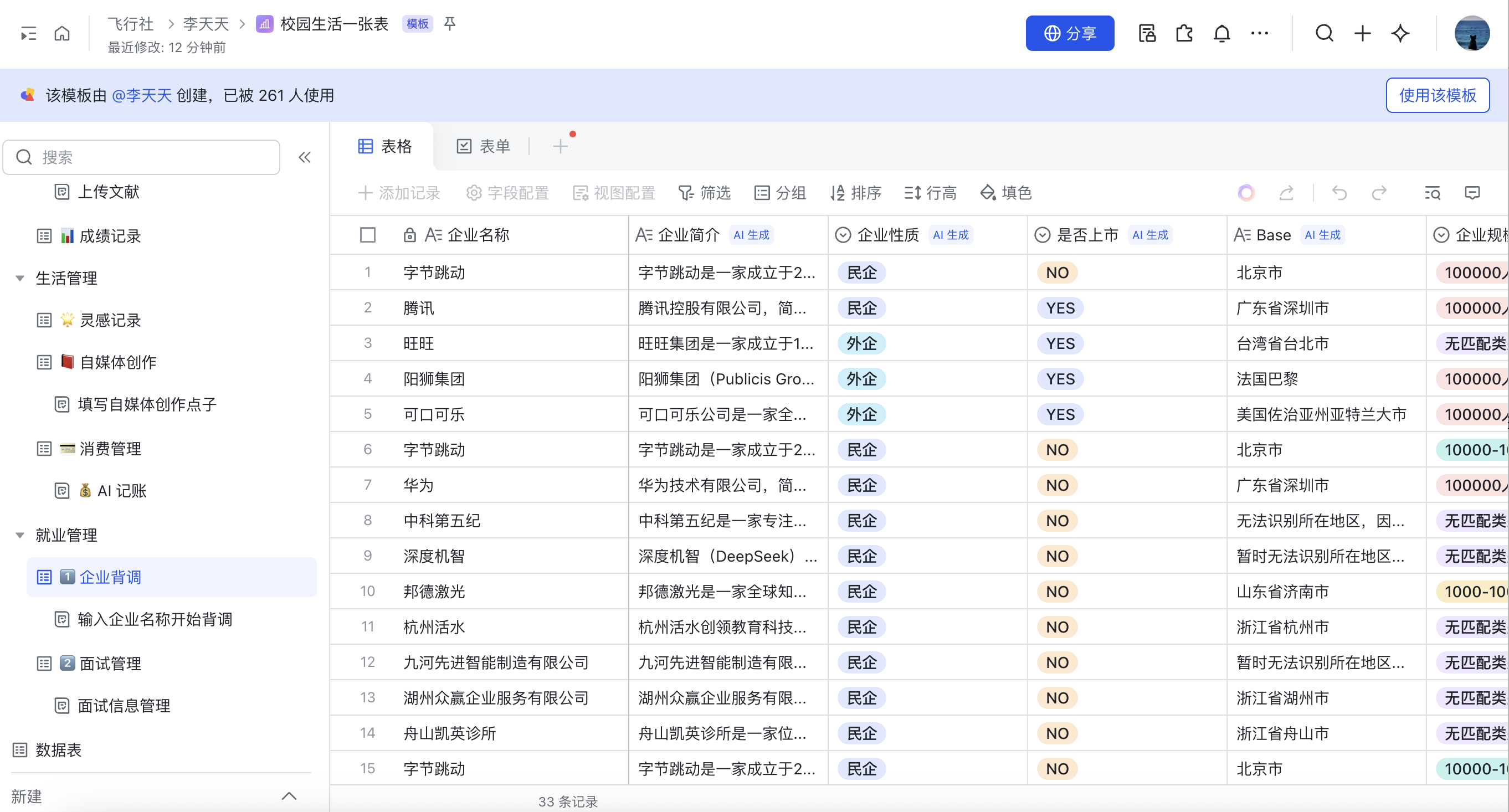Collapse sidebar with double-chevron button
The image size is (1509, 812).
click(305, 157)
